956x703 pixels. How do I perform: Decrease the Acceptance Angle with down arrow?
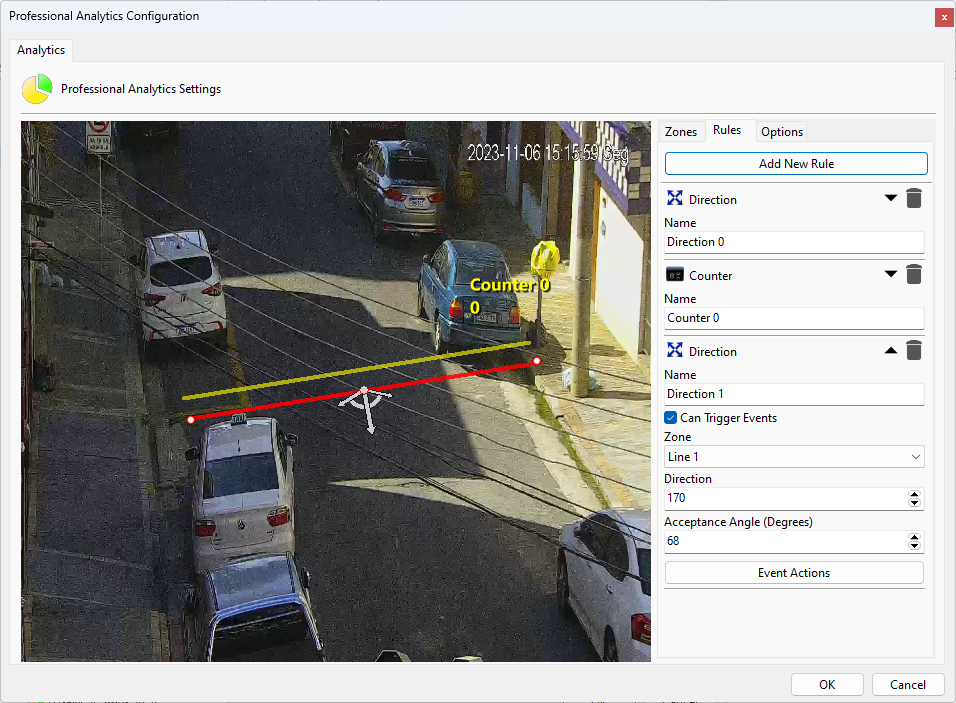[914, 546]
